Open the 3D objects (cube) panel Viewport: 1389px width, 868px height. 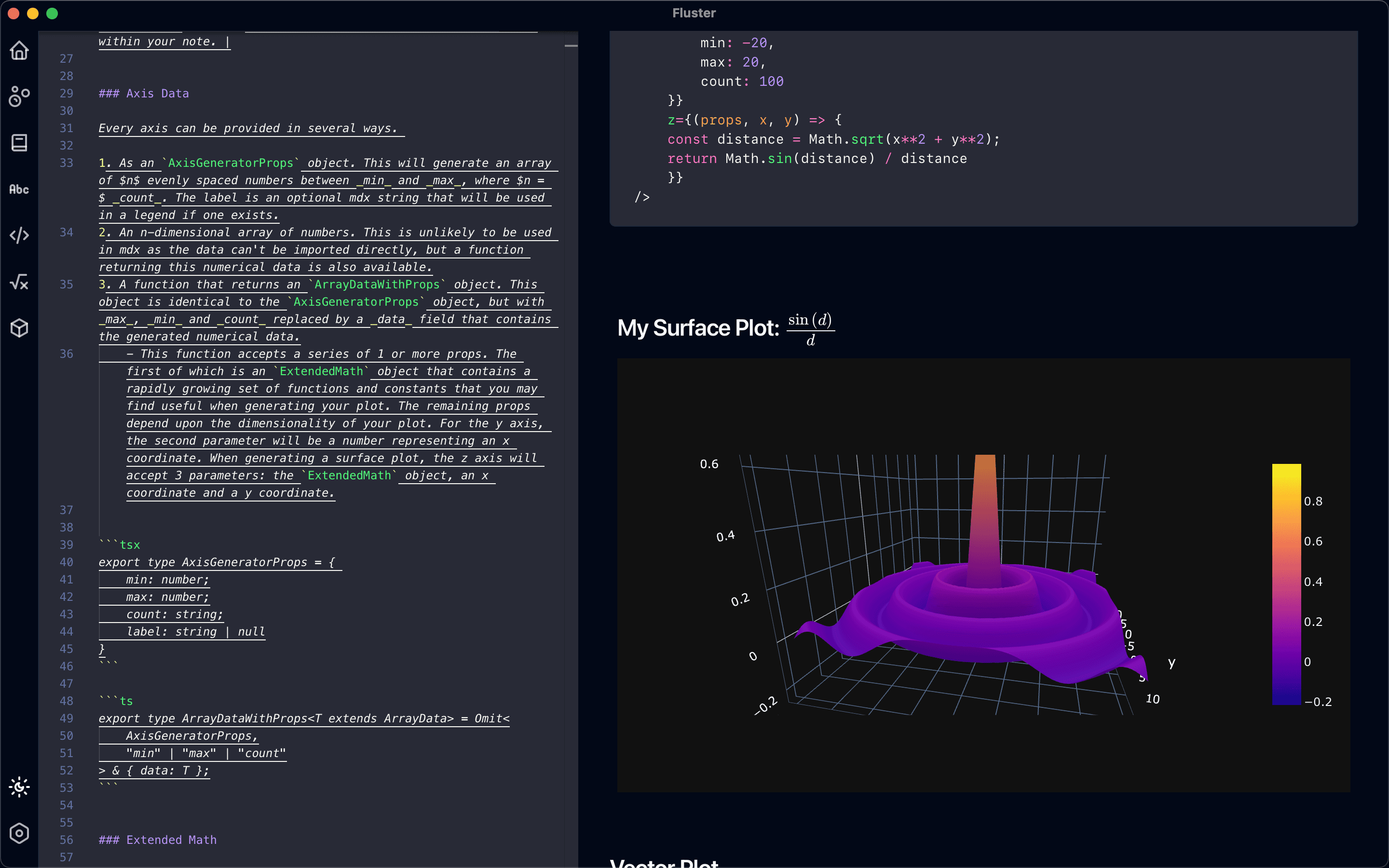(19, 328)
